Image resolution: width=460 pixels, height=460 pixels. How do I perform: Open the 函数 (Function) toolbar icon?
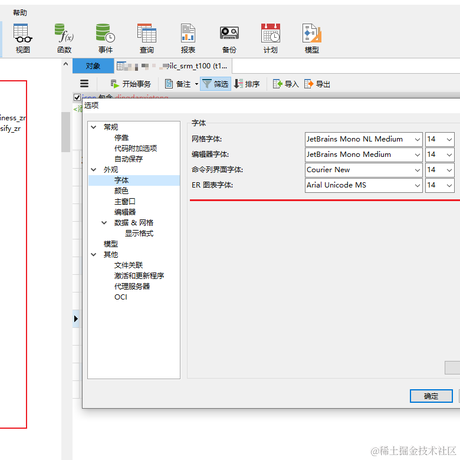coord(64,38)
